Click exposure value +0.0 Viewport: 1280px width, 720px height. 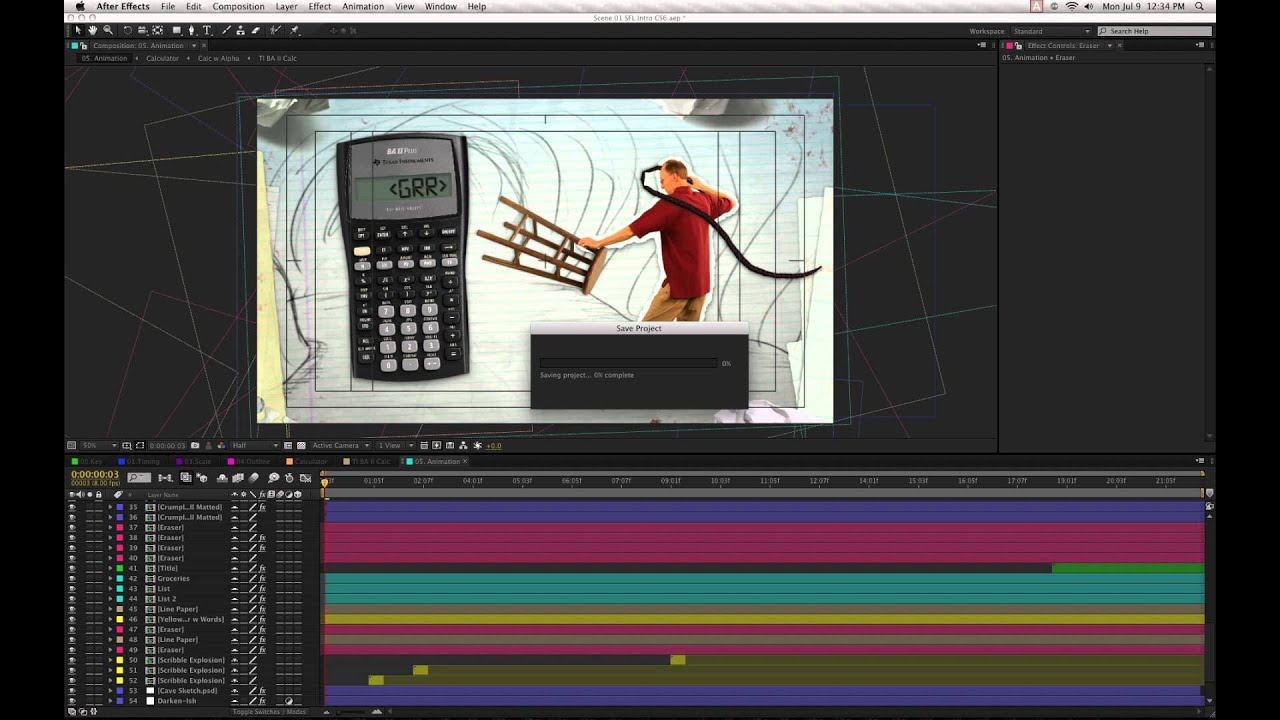[x=494, y=445]
